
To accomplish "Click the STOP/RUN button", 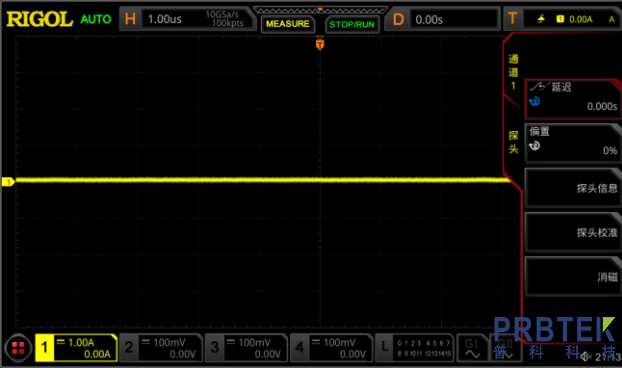I will pyautogui.click(x=352, y=24).
